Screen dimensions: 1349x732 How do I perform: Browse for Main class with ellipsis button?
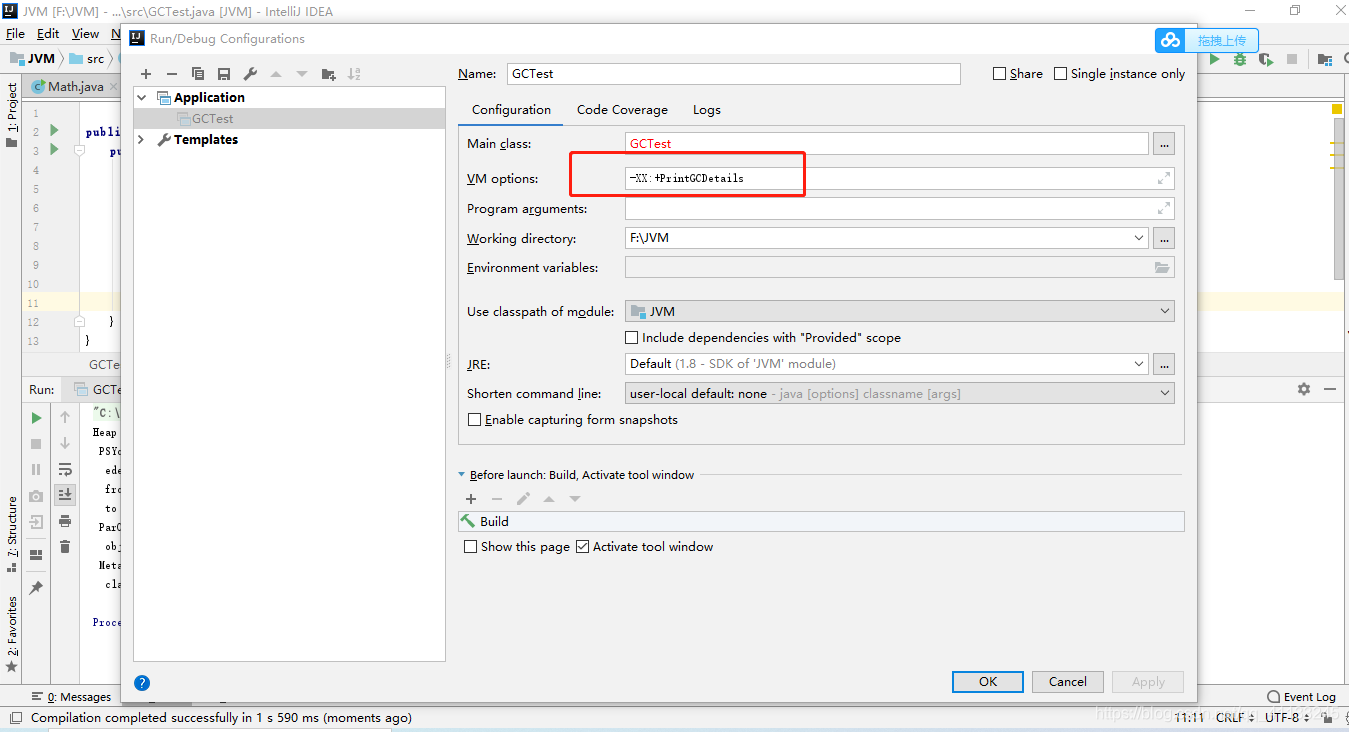tap(1163, 144)
